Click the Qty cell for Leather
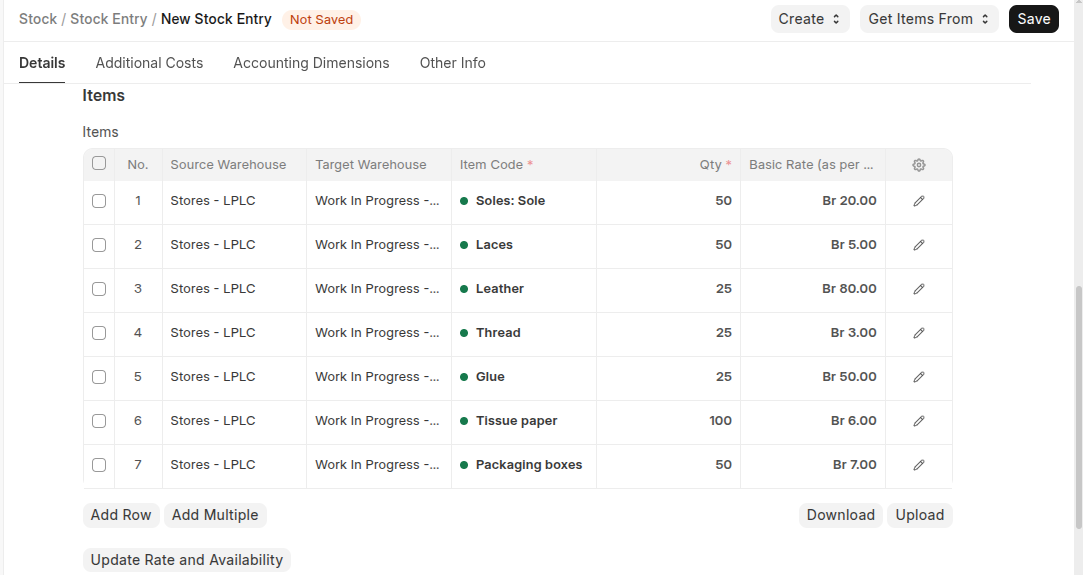Viewport: 1083px width, 575px height. (x=668, y=289)
